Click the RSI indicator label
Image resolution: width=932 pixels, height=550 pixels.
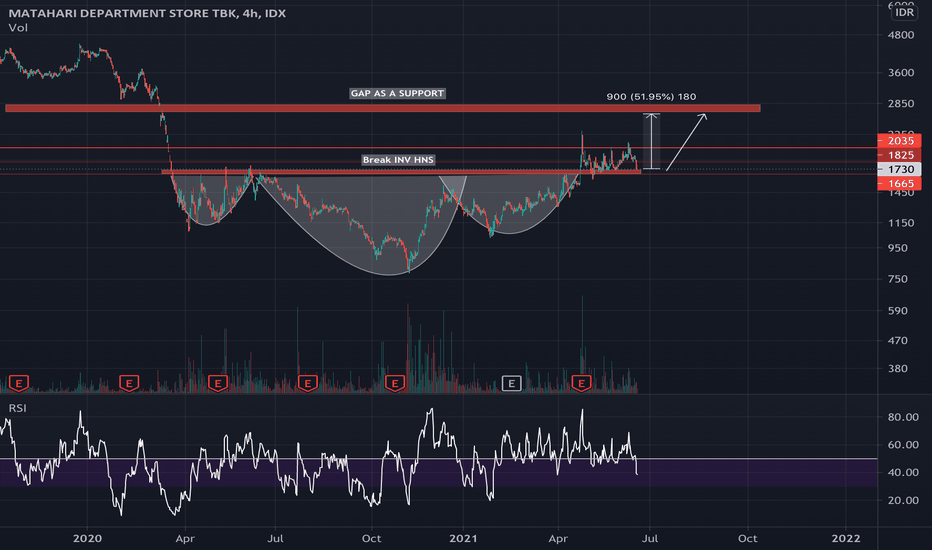(x=17, y=408)
